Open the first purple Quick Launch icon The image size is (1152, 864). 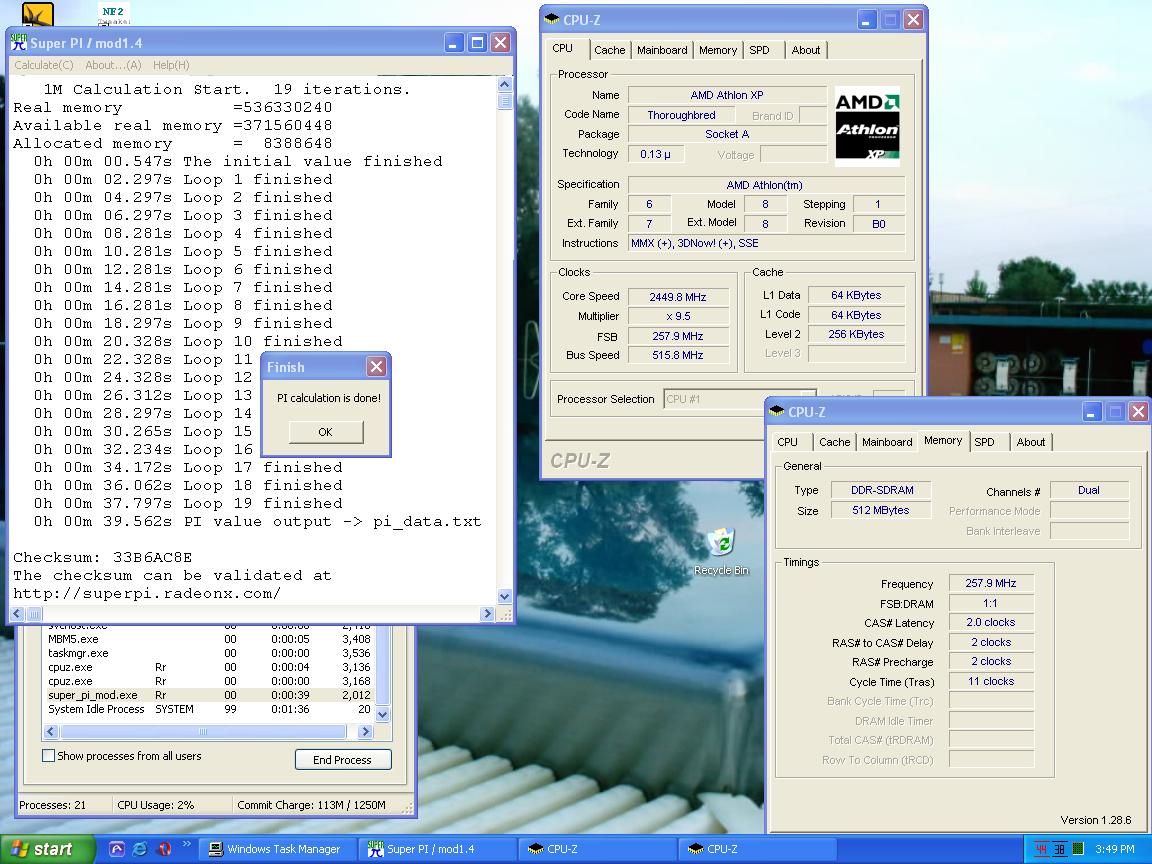(x=117, y=849)
